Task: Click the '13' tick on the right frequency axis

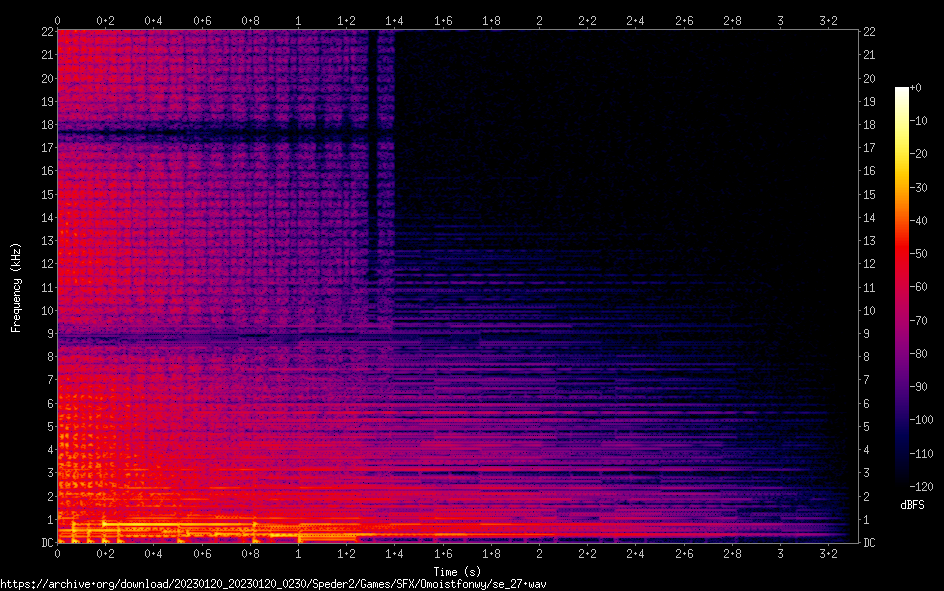Action: tap(870, 241)
